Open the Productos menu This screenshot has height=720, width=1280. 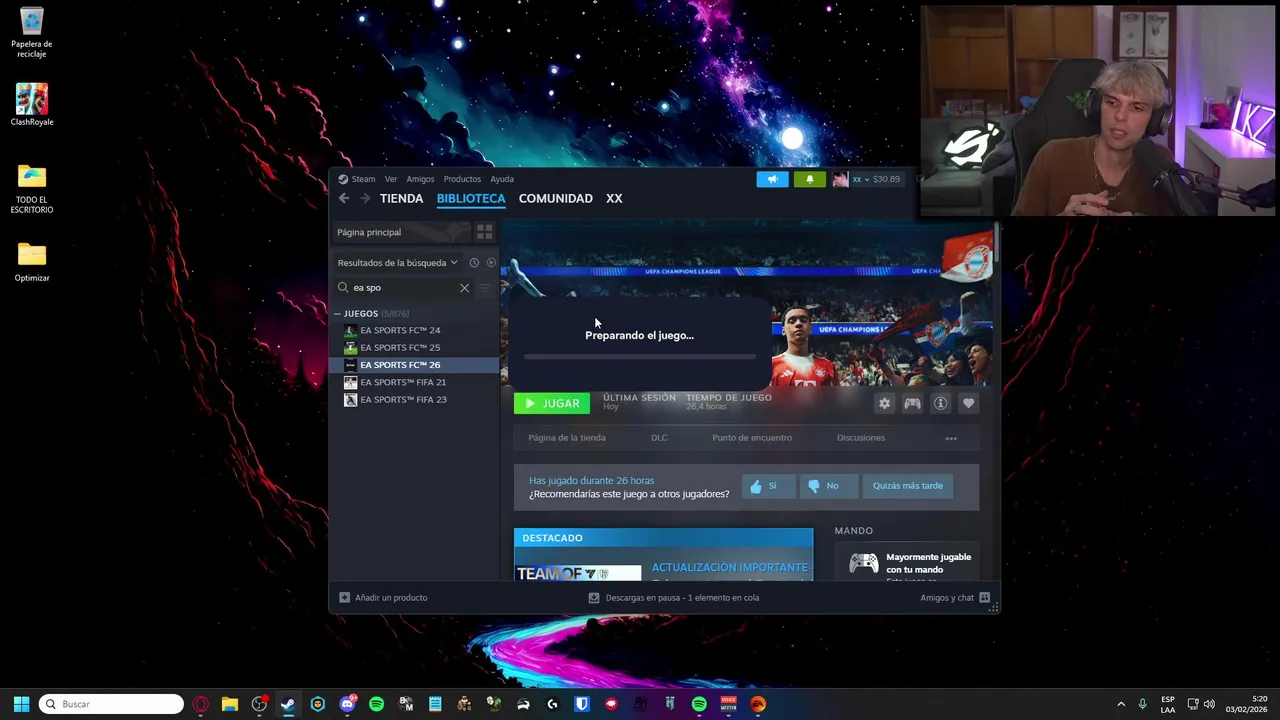click(462, 179)
